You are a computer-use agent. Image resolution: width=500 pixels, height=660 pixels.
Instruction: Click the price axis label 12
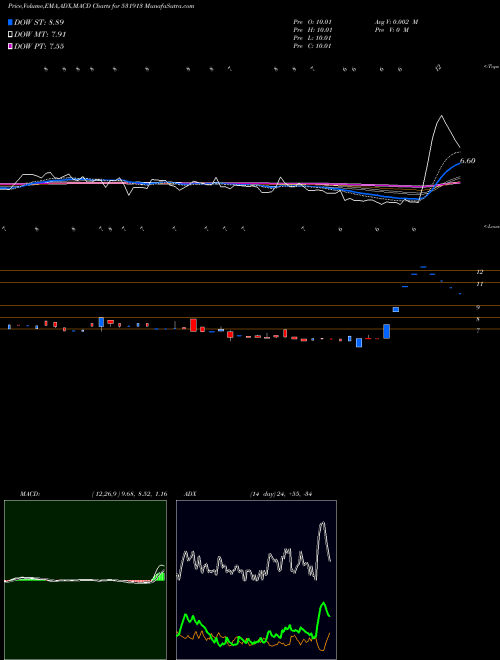coord(479,272)
